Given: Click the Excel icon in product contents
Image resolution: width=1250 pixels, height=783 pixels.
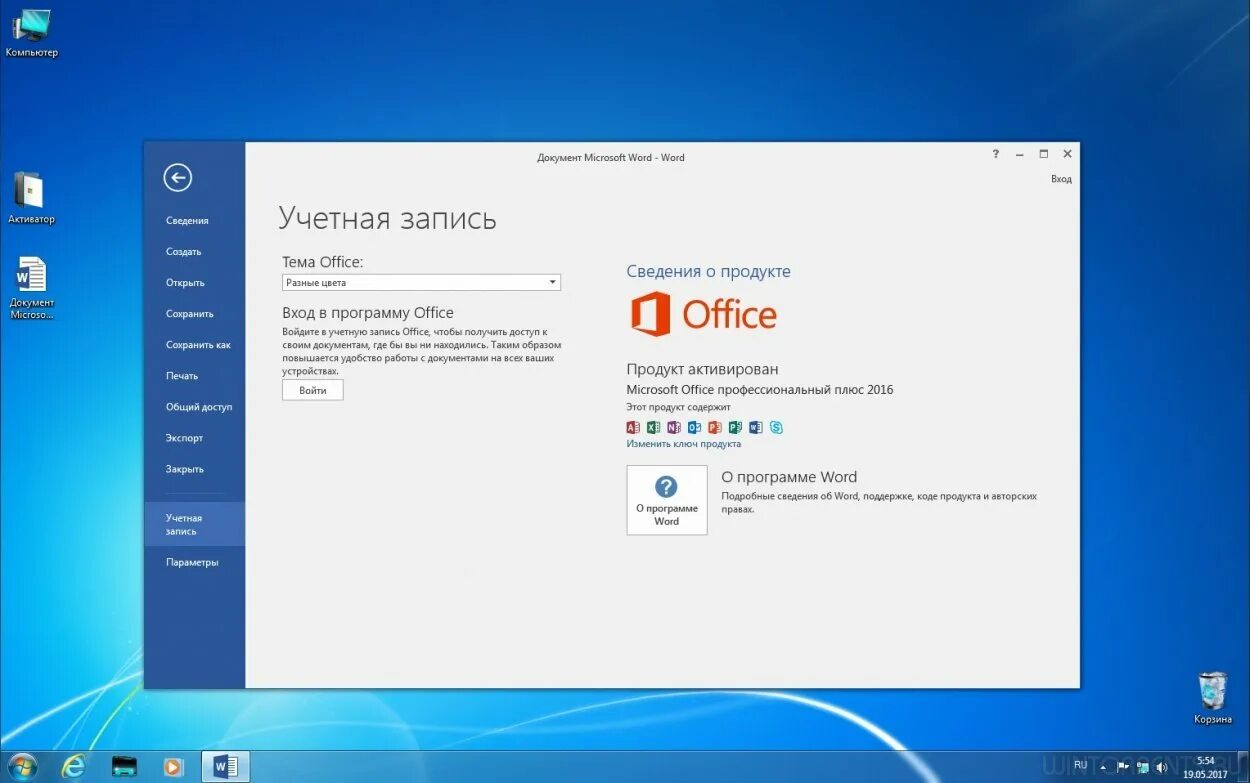Looking at the screenshot, I should click(653, 427).
